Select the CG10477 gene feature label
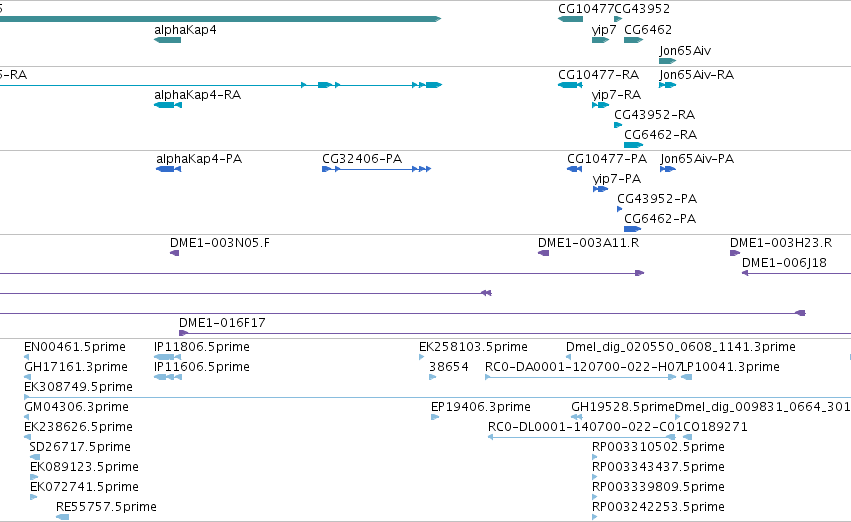 coord(586,9)
